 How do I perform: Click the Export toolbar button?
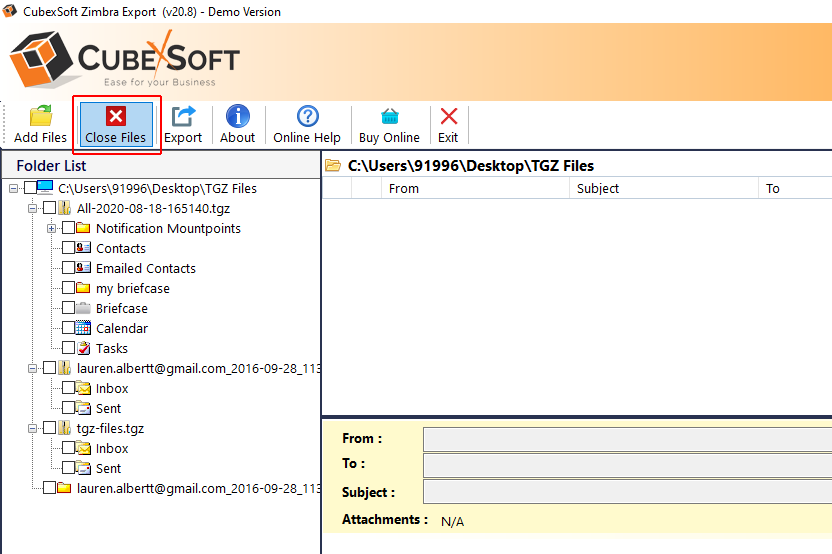[183, 125]
